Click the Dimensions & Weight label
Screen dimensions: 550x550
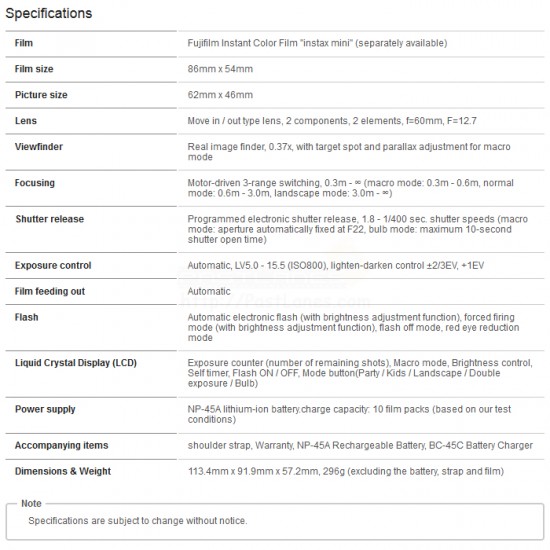click(x=63, y=471)
